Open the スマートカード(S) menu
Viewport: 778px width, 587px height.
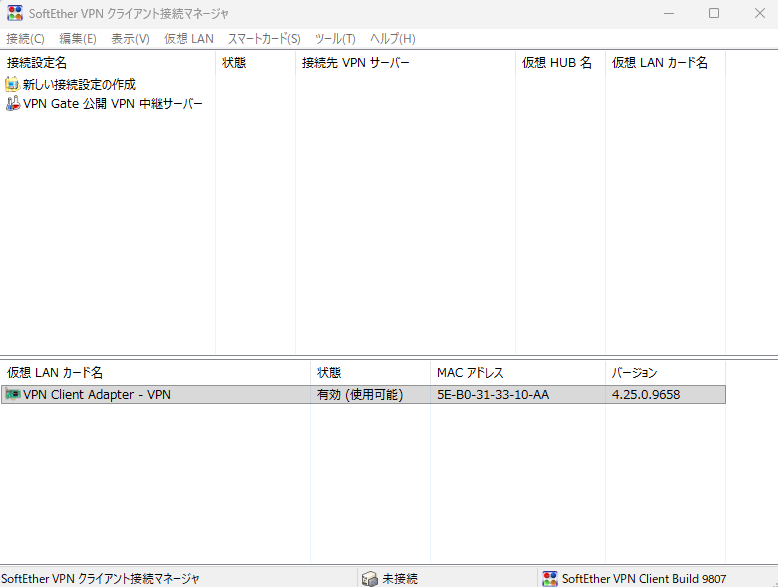[x=264, y=39]
